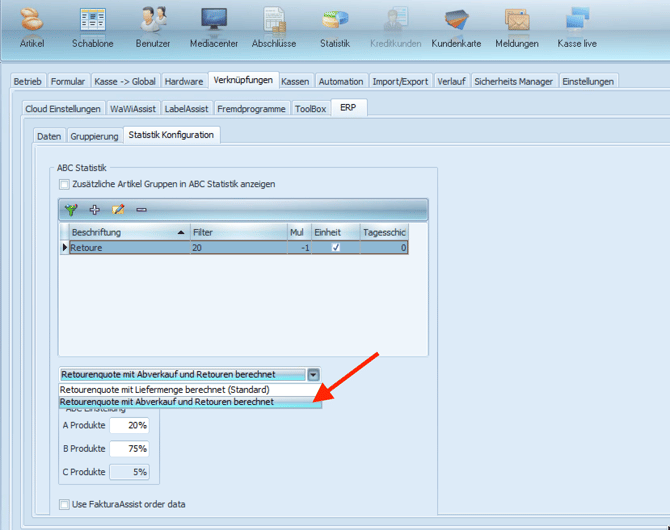This screenshot has height=530, width=670.
Task: Open the Schablone template icon
Action: (92, 20)
